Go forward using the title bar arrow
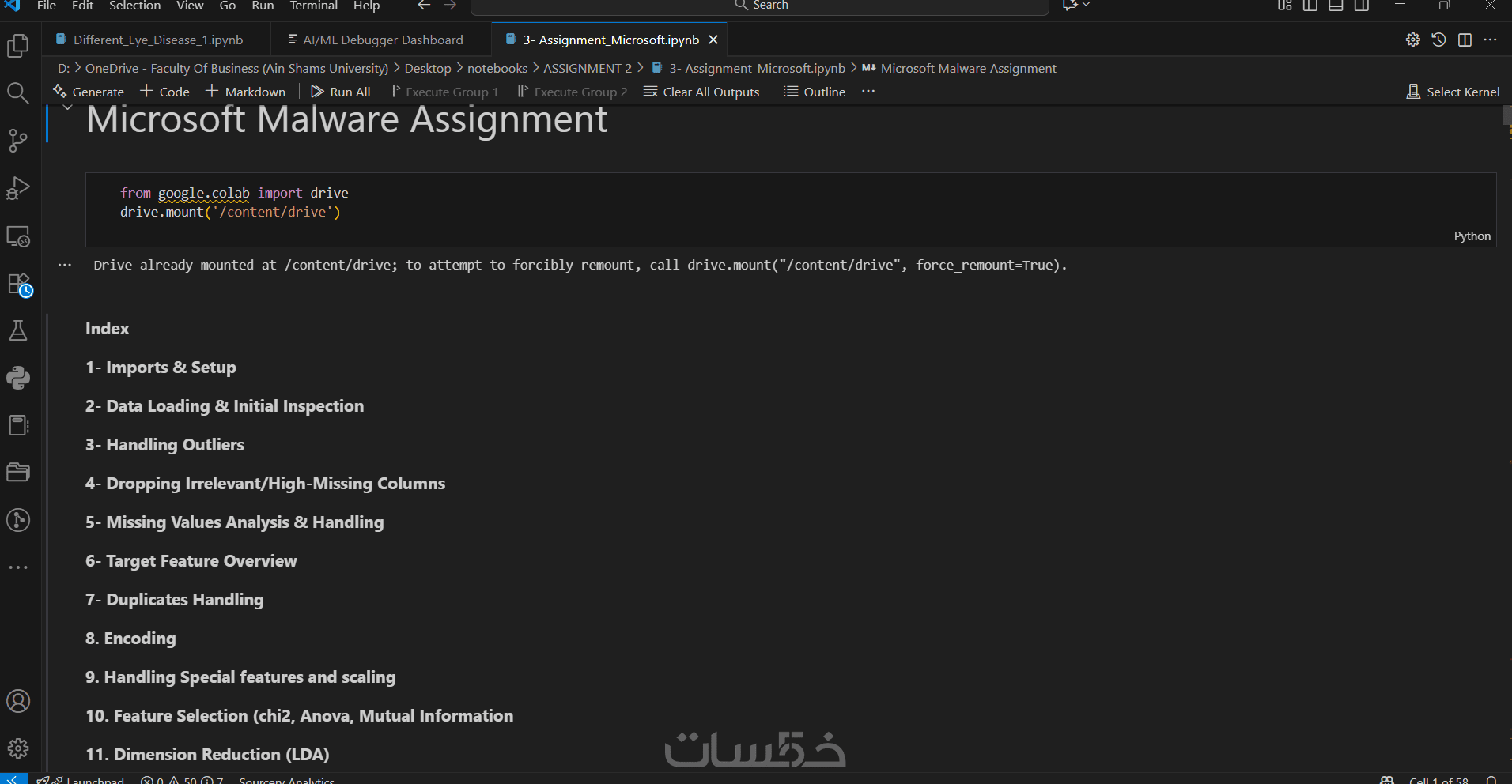This screenshot has width=1512, height=784. click(x=450, y=6)
